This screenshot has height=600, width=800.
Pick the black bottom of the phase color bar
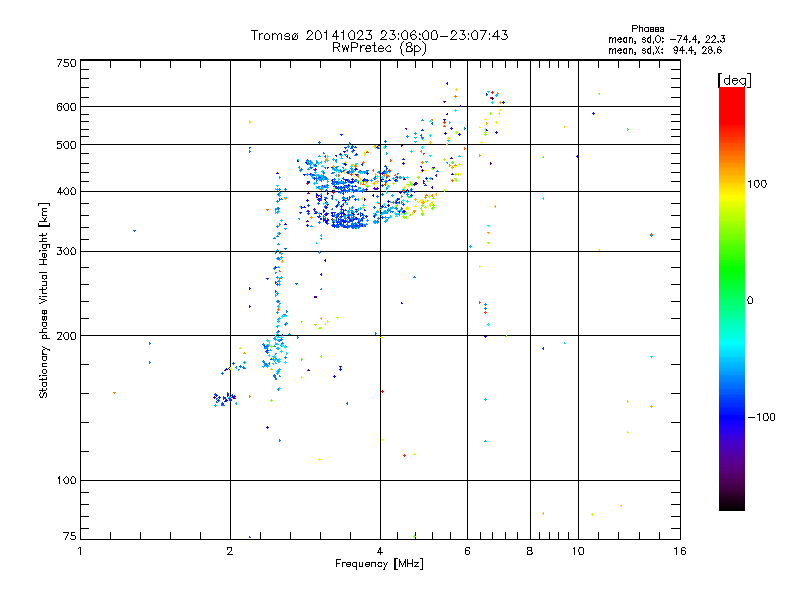pos(732,504)
